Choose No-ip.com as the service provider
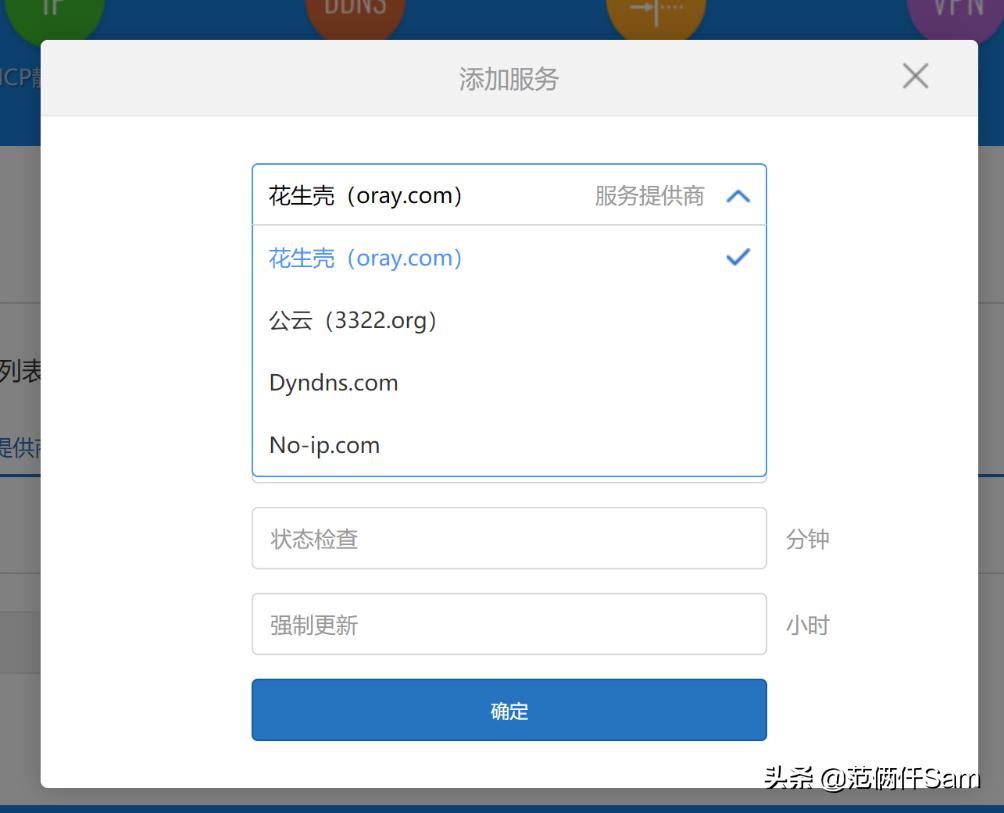 (325, 445)
